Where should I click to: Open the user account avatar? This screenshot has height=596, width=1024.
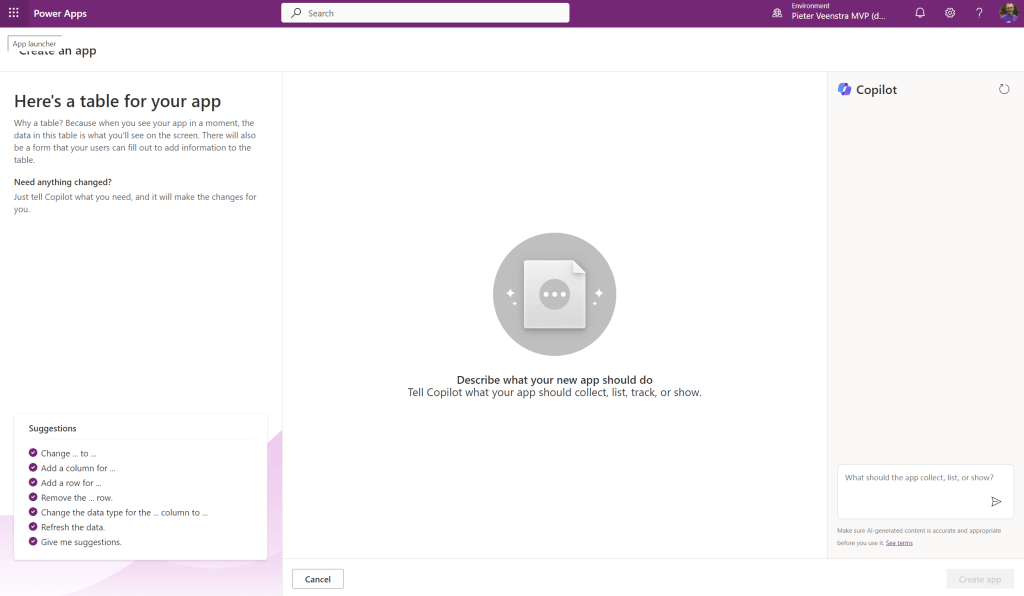pos(1009,13)
